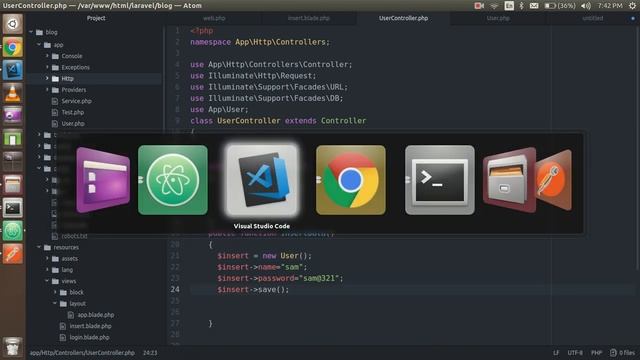Screen dimensions: 640x360
Task: Select file cabinet app in switcher
Action: tap(509, 180)
